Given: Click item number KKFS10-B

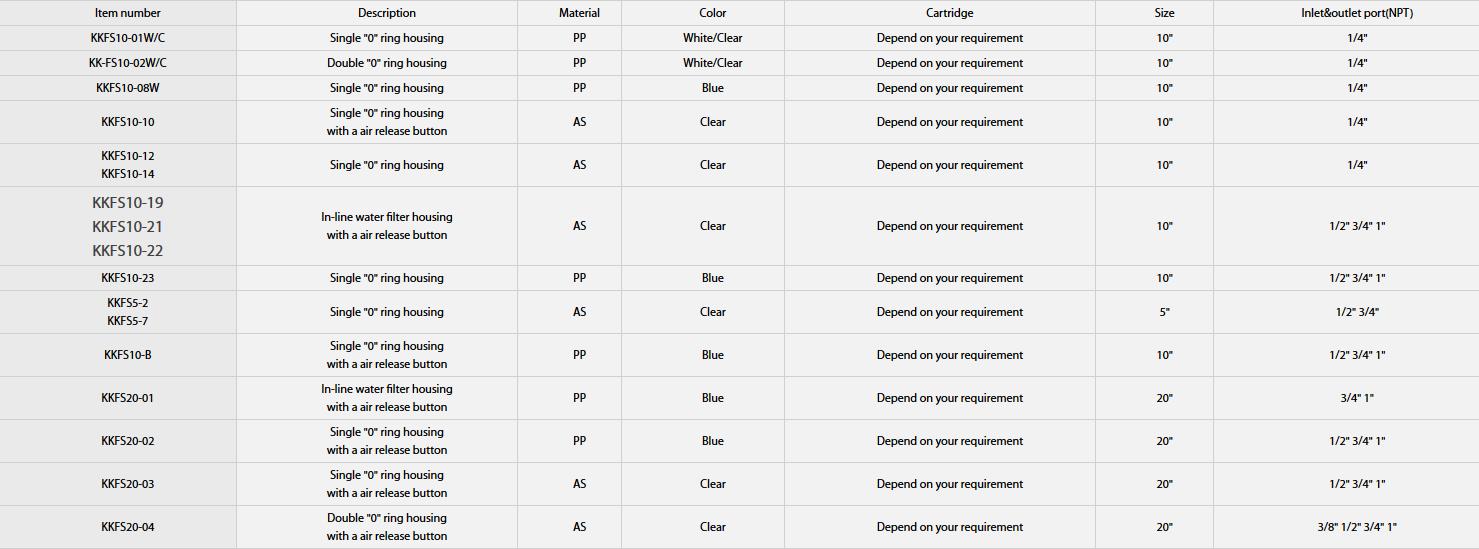Looking at the screenshot, I should (128, 355).
